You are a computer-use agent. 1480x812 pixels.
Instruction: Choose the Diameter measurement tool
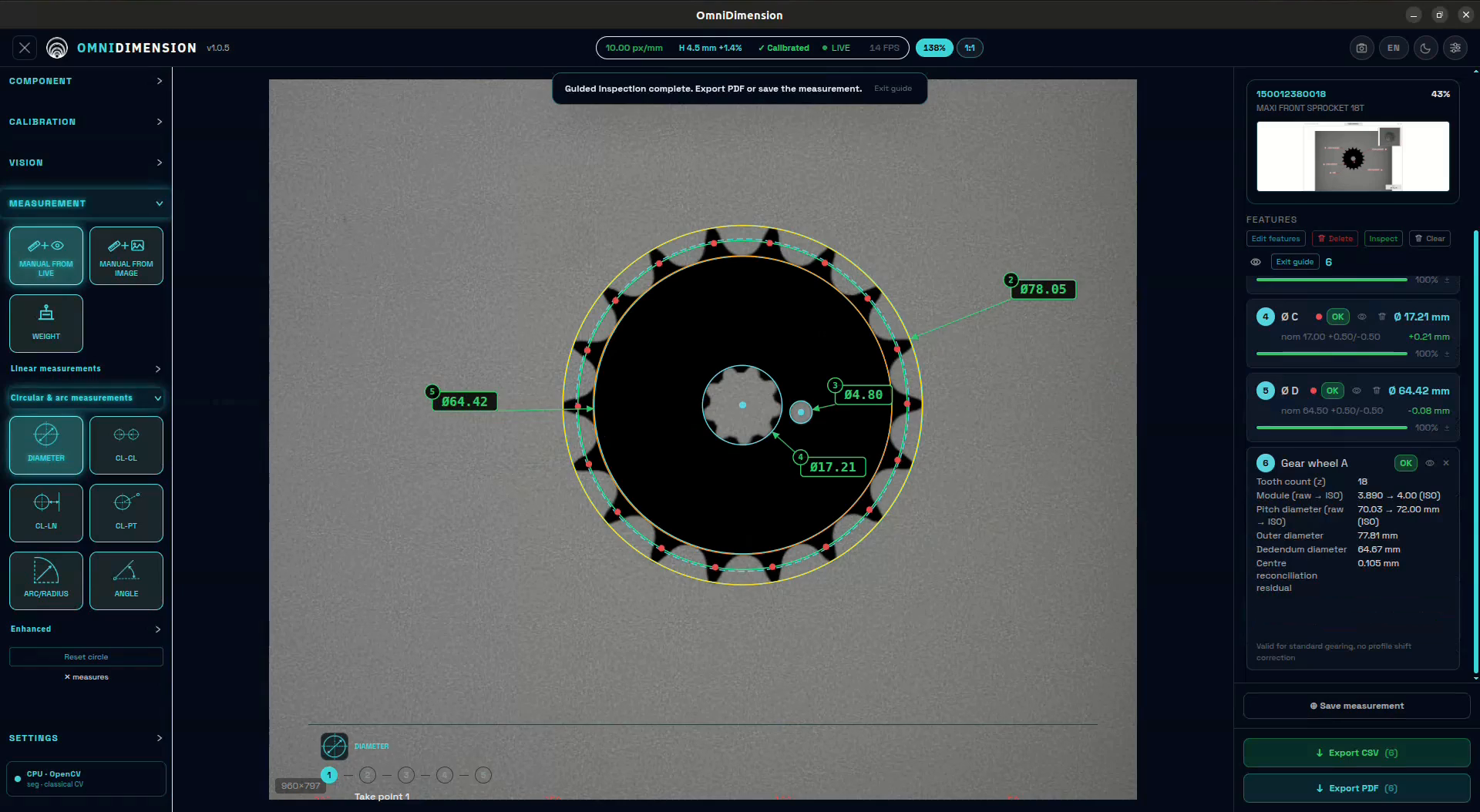46,445
